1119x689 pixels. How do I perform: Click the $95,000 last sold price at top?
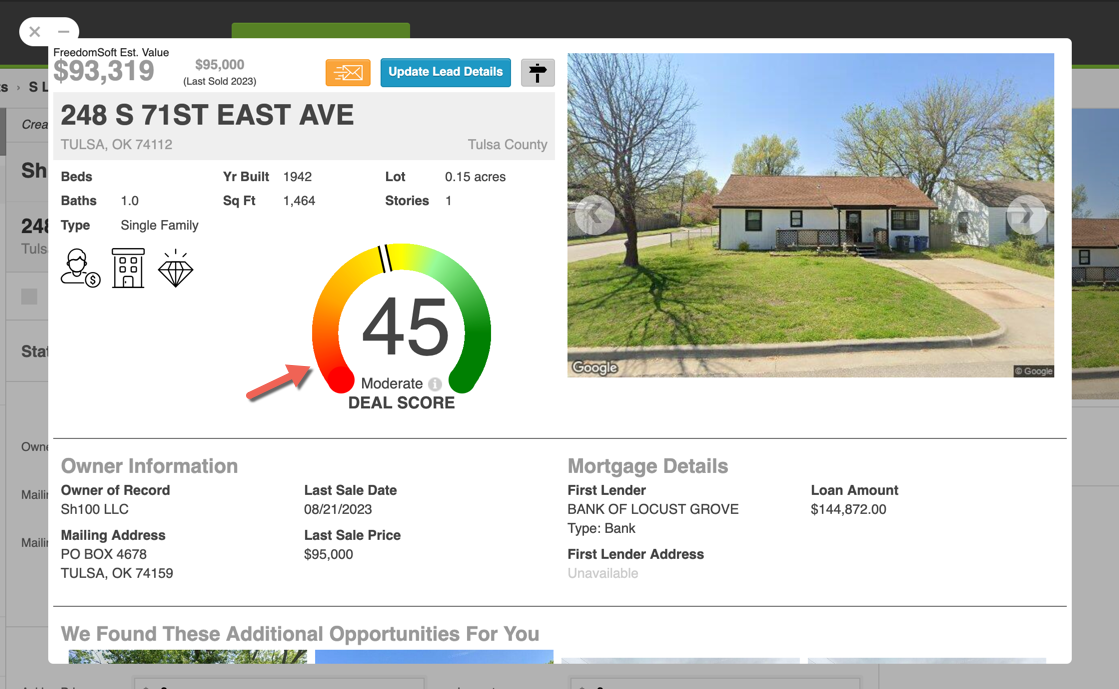tap(220, 65)
